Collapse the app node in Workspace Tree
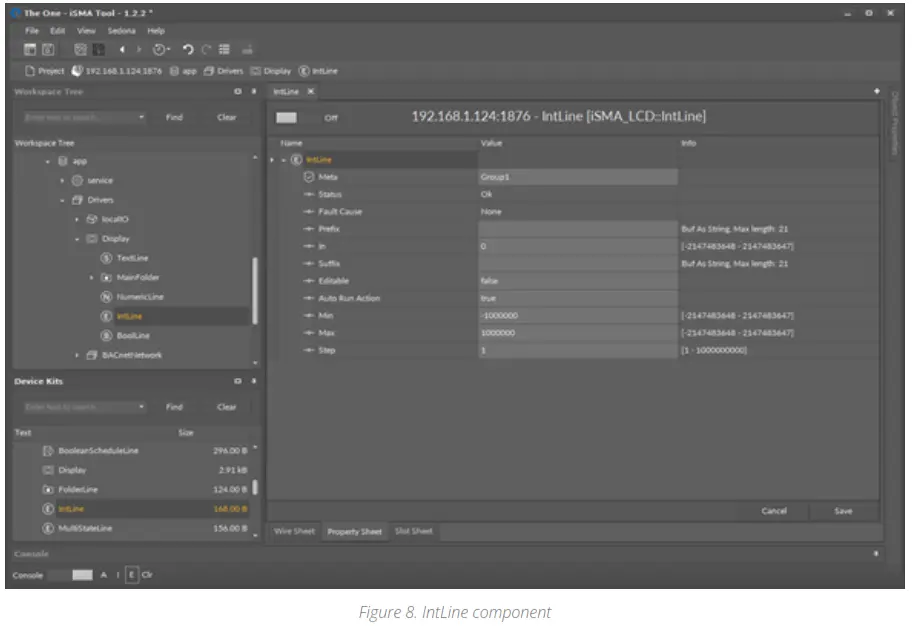 [x=48, y=161]
